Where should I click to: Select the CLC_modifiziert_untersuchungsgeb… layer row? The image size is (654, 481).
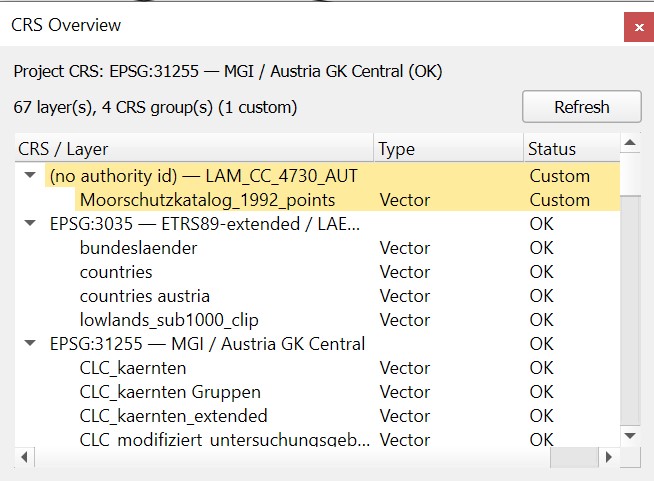(x=317, y=439)
